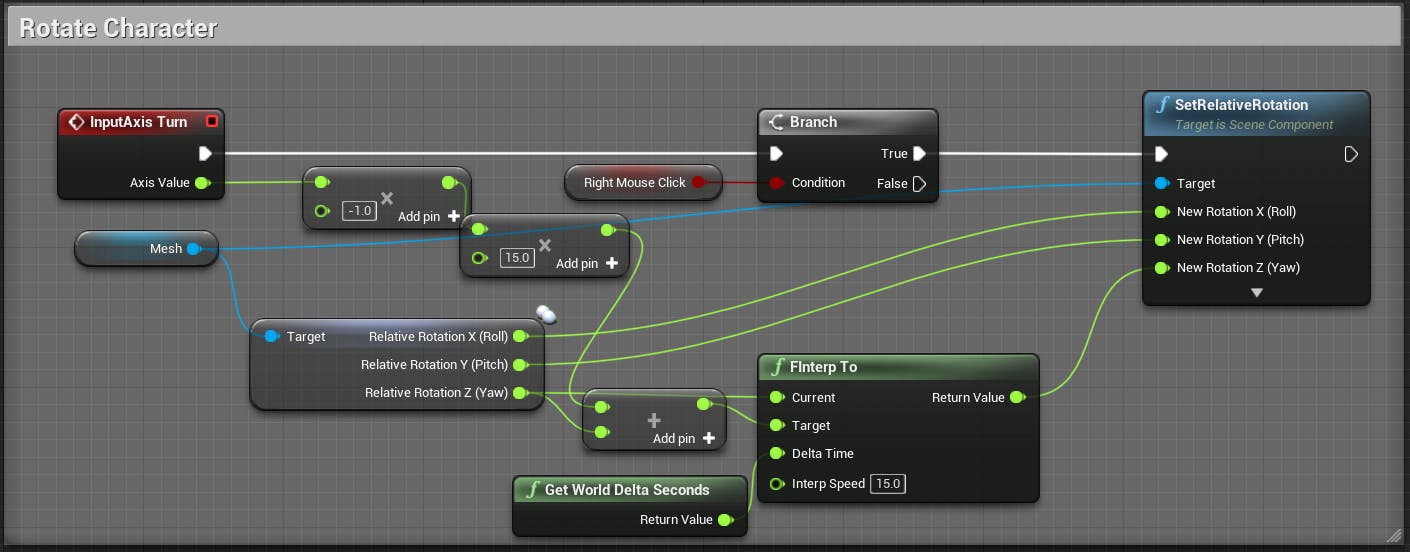Click the -1.0 multiply value field

coord(359,211)
